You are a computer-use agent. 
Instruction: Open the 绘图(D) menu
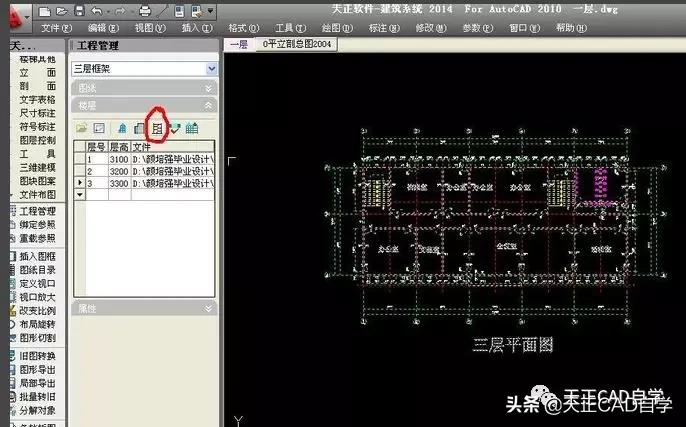click(x=337, y=28)
